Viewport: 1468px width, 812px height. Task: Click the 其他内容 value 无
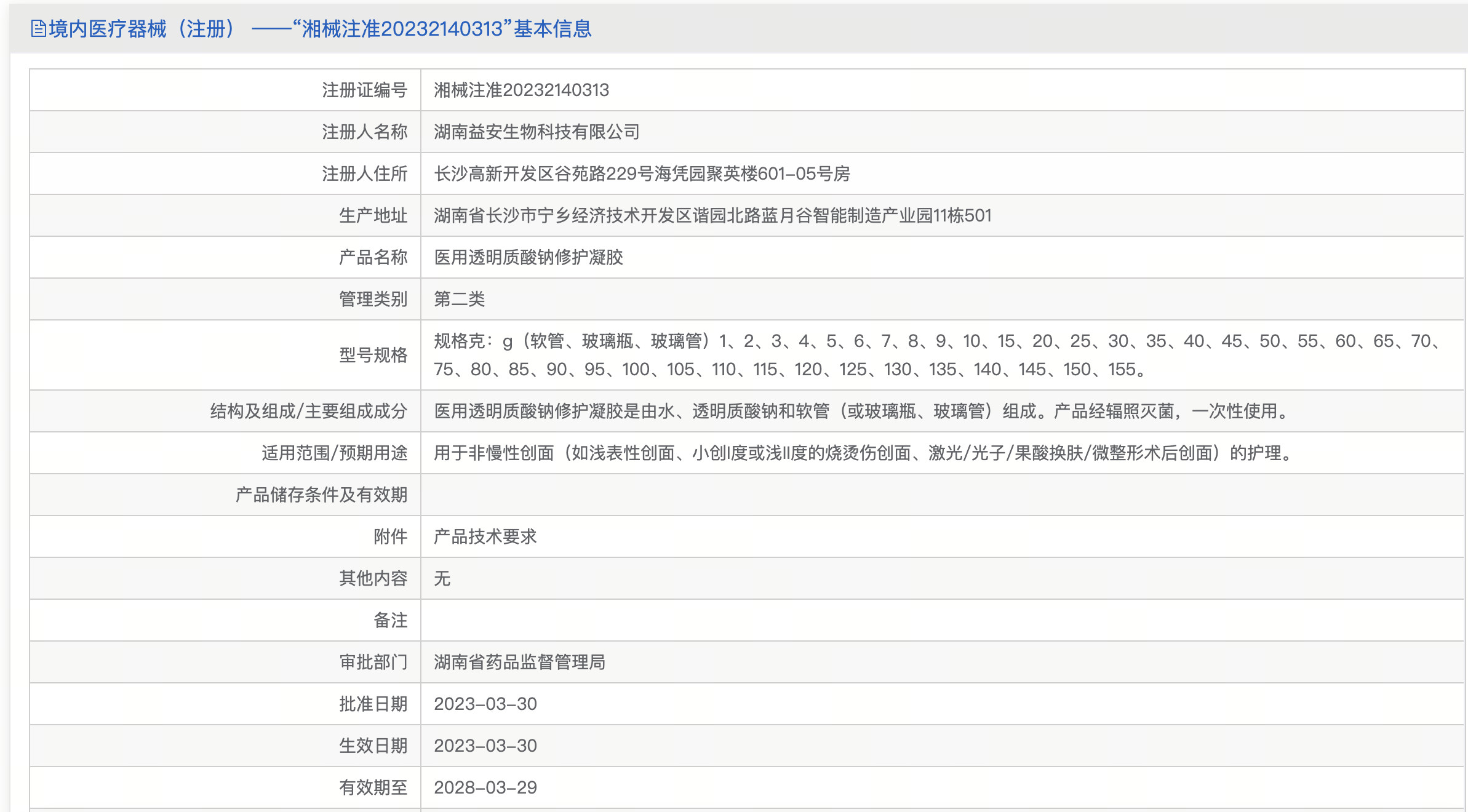[x=442, y=579]
